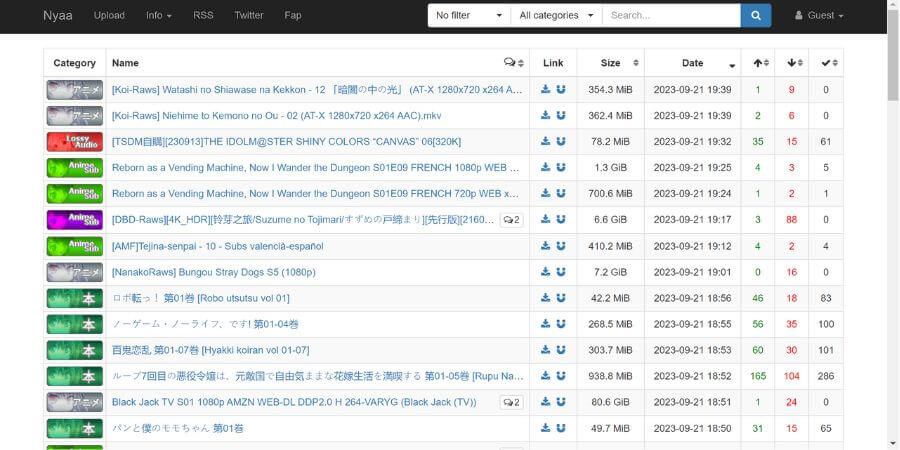Open magnet link for Bungou Stray Dogs S5
The height and width of the screenshot is (450, 900).
coord(561,272)
